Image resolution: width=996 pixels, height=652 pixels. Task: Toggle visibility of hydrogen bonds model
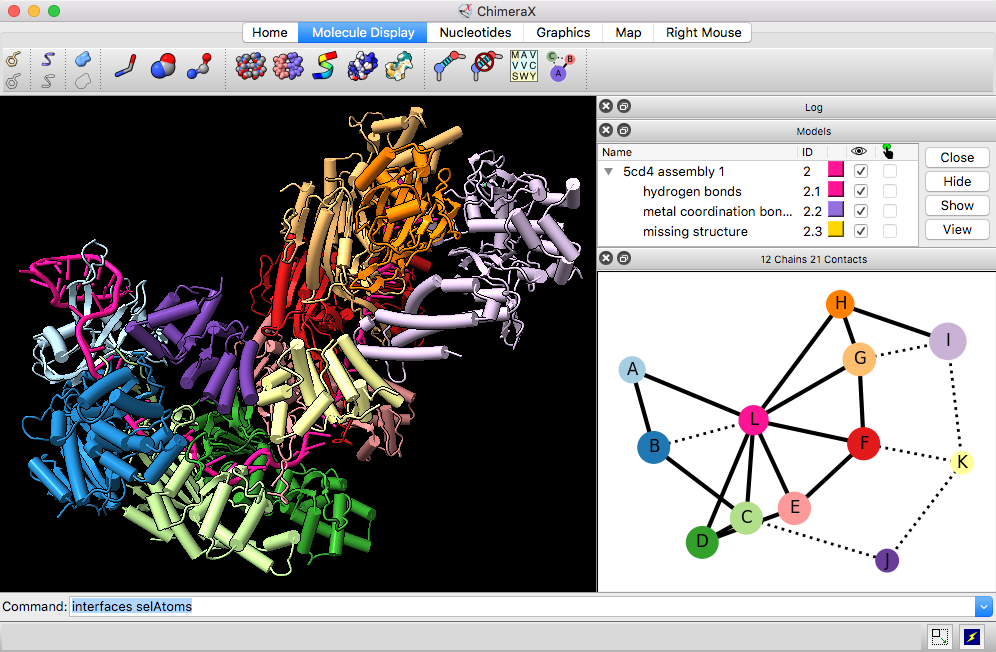click(x=860, y=191)
